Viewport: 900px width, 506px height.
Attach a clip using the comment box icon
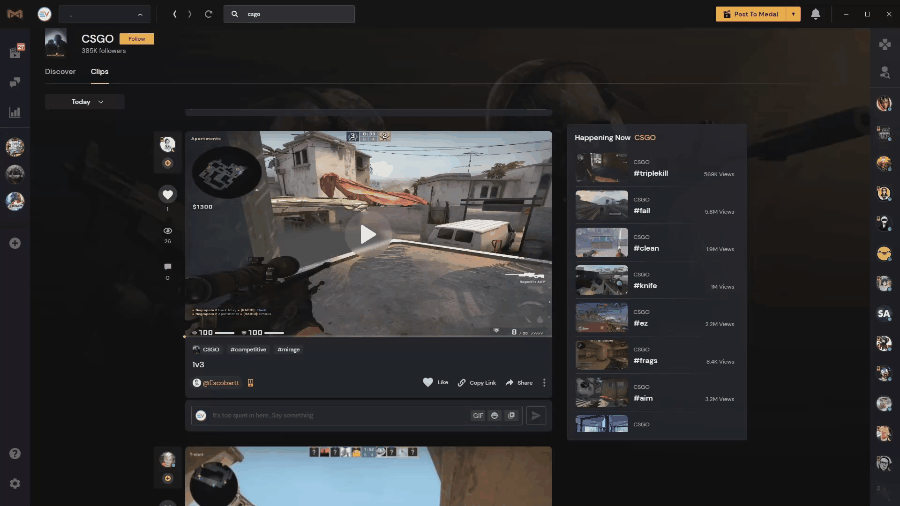click(511, 415)
